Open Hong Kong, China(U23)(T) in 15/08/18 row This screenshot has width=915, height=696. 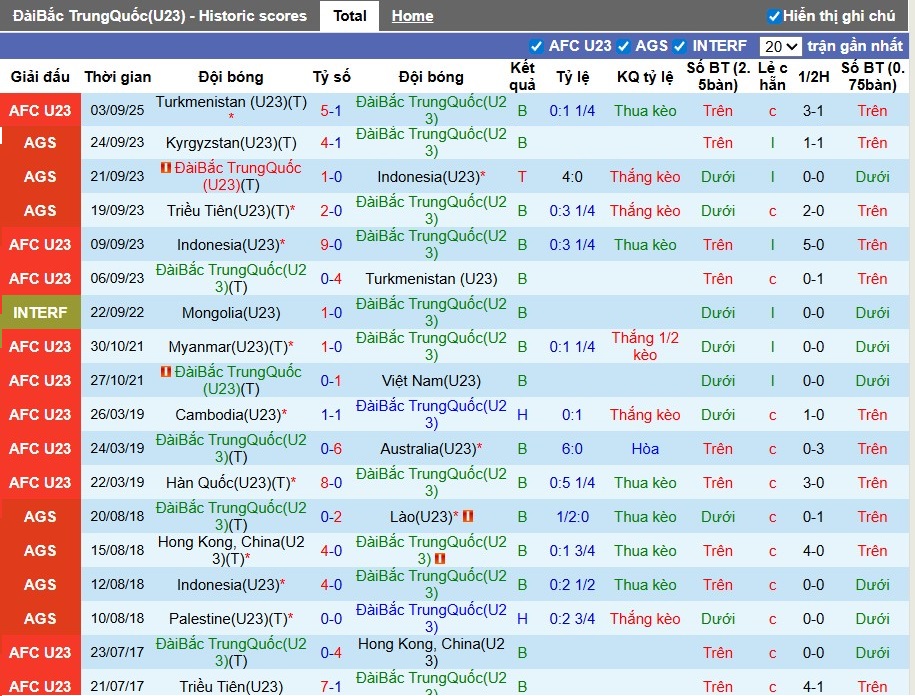[x=231, y=551]
